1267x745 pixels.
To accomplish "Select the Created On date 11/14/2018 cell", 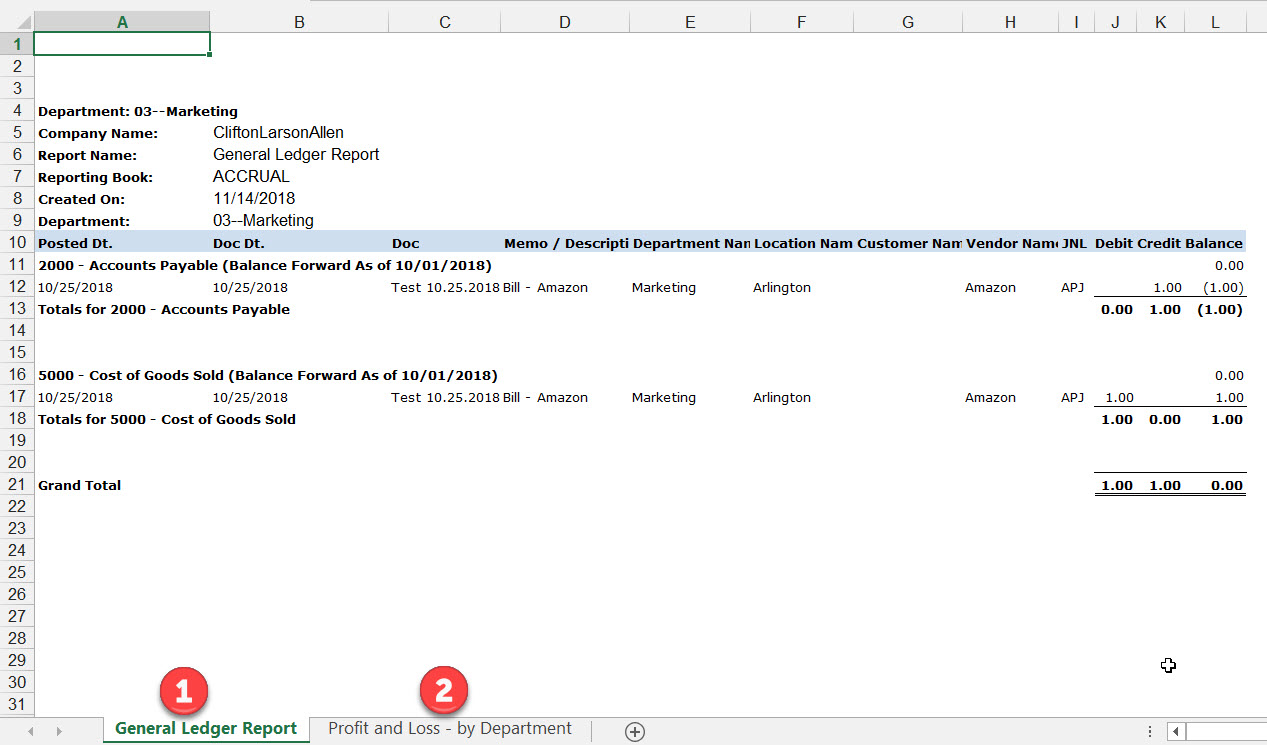I will coord(254,199).
